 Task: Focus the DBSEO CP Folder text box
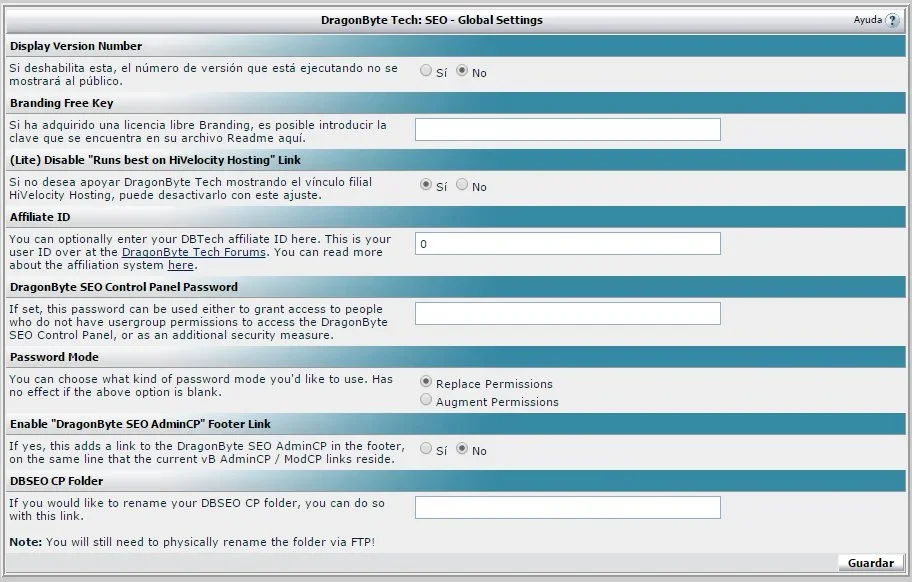pyautogui.click(x=568, y=508)
